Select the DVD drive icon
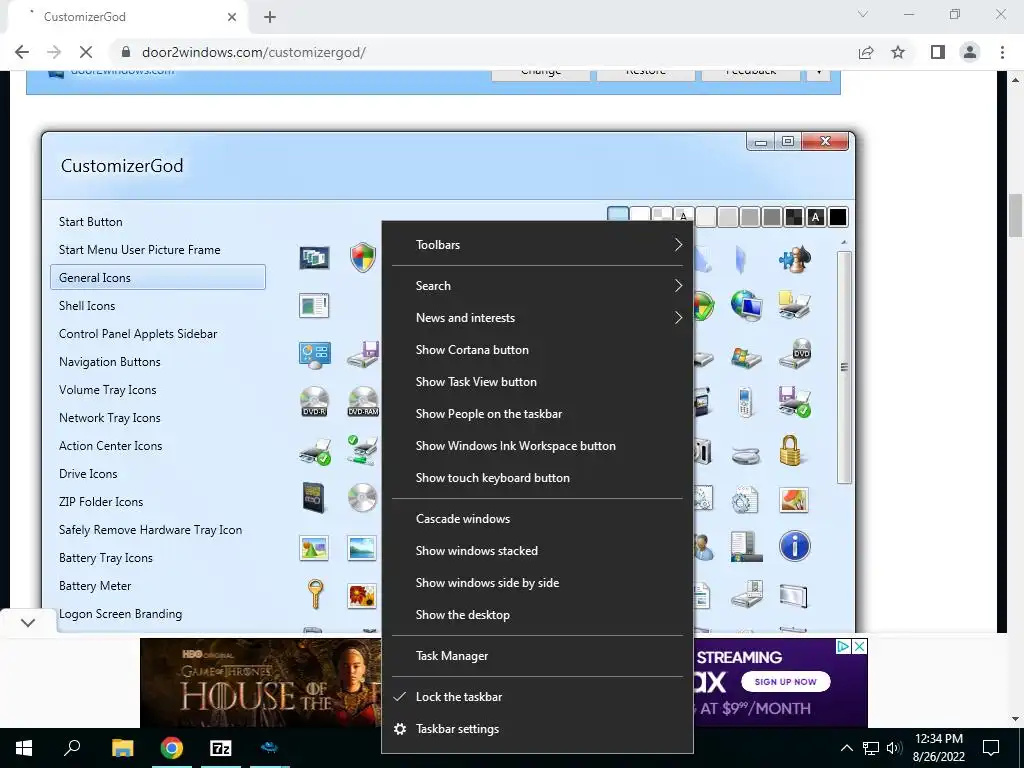The height and width of the screenshot is (768, 1024). pyautogui.click(x=795, y=353)
